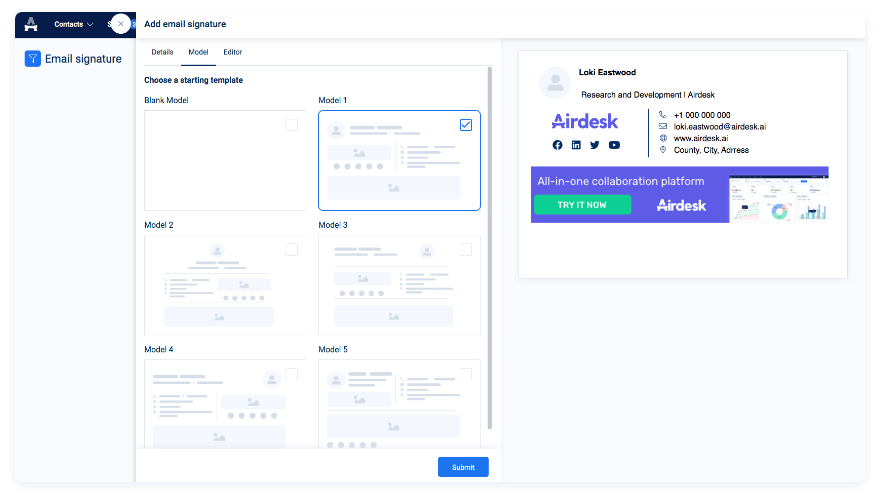Click the white Airdesk logo in the banner
Screen dimensions: 880x500
click(x=681, y=205)
